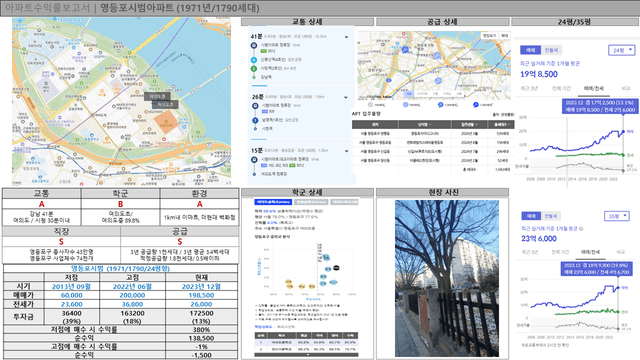Screen dimensions: 640x360
Task: Expand the school ranking table bottom bar
Action: 307,355
